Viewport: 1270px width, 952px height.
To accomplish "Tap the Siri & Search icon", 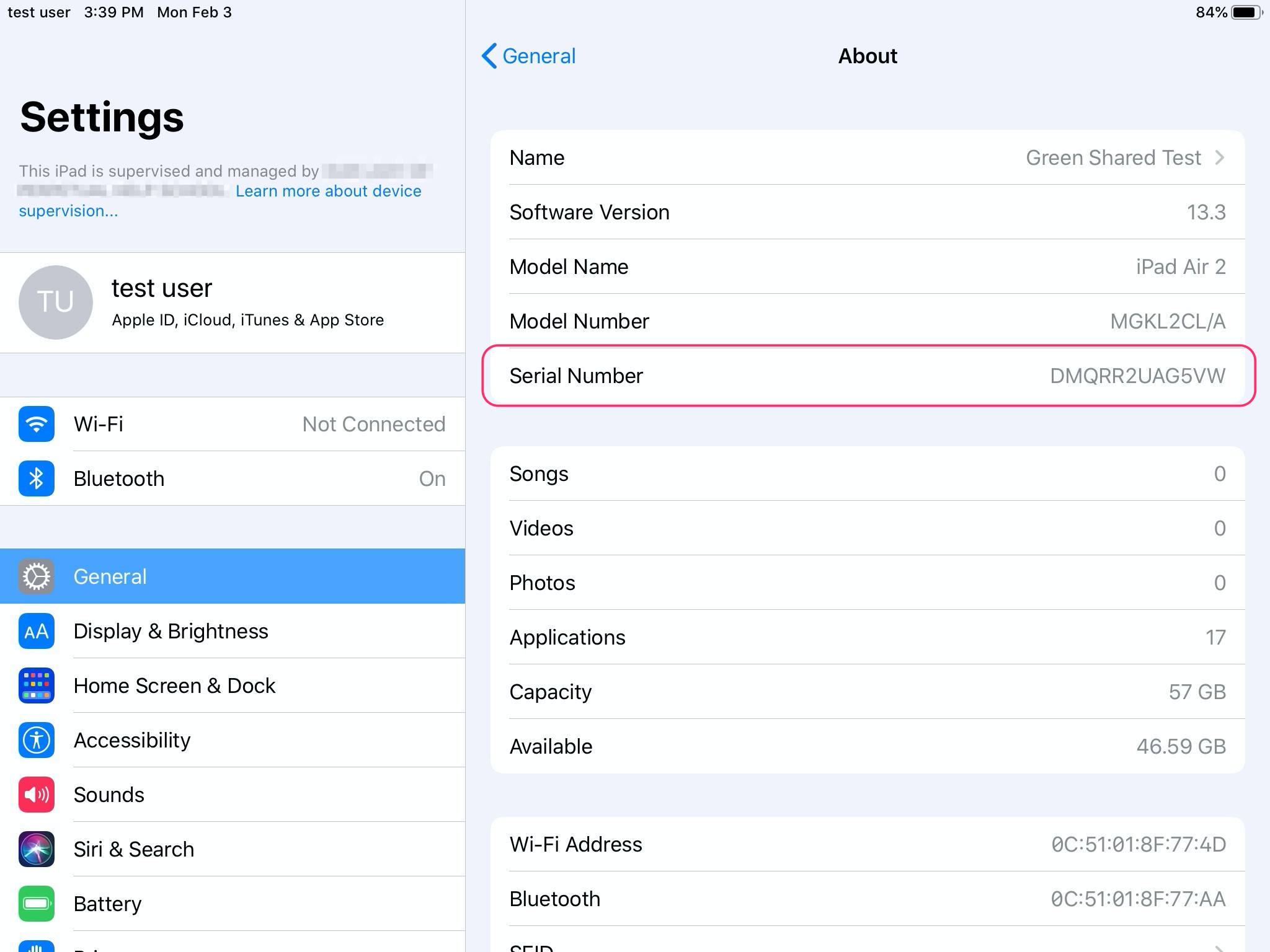I will point(37,849).
